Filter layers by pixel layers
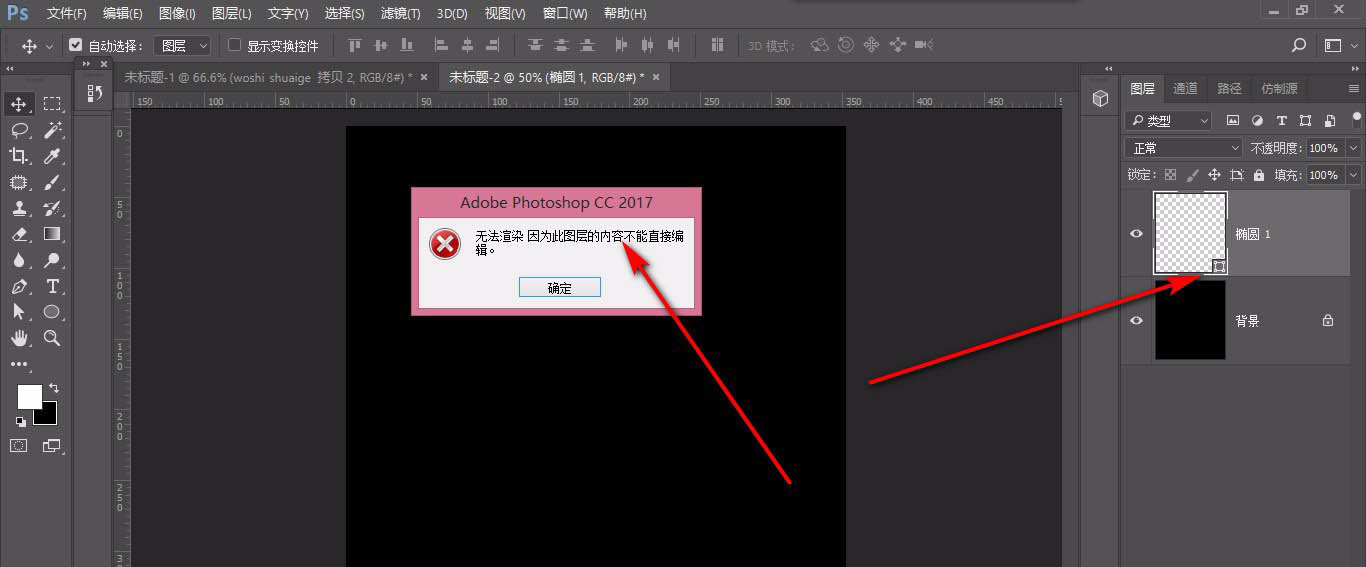The height and width of the screenshot is (567, 1366). tap(1233, 120)
